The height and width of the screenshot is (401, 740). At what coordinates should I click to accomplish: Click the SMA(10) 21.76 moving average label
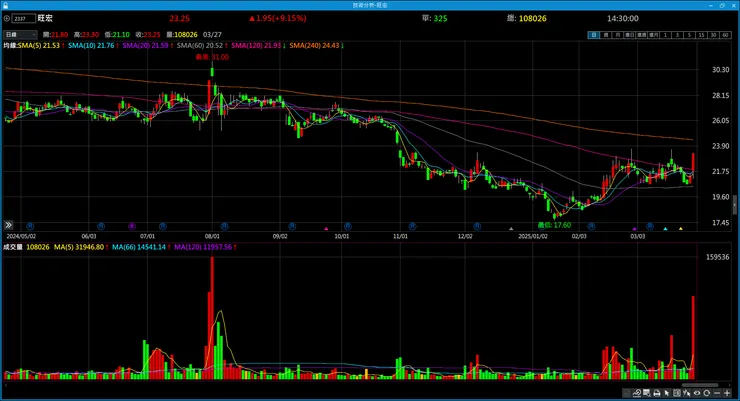91,45
